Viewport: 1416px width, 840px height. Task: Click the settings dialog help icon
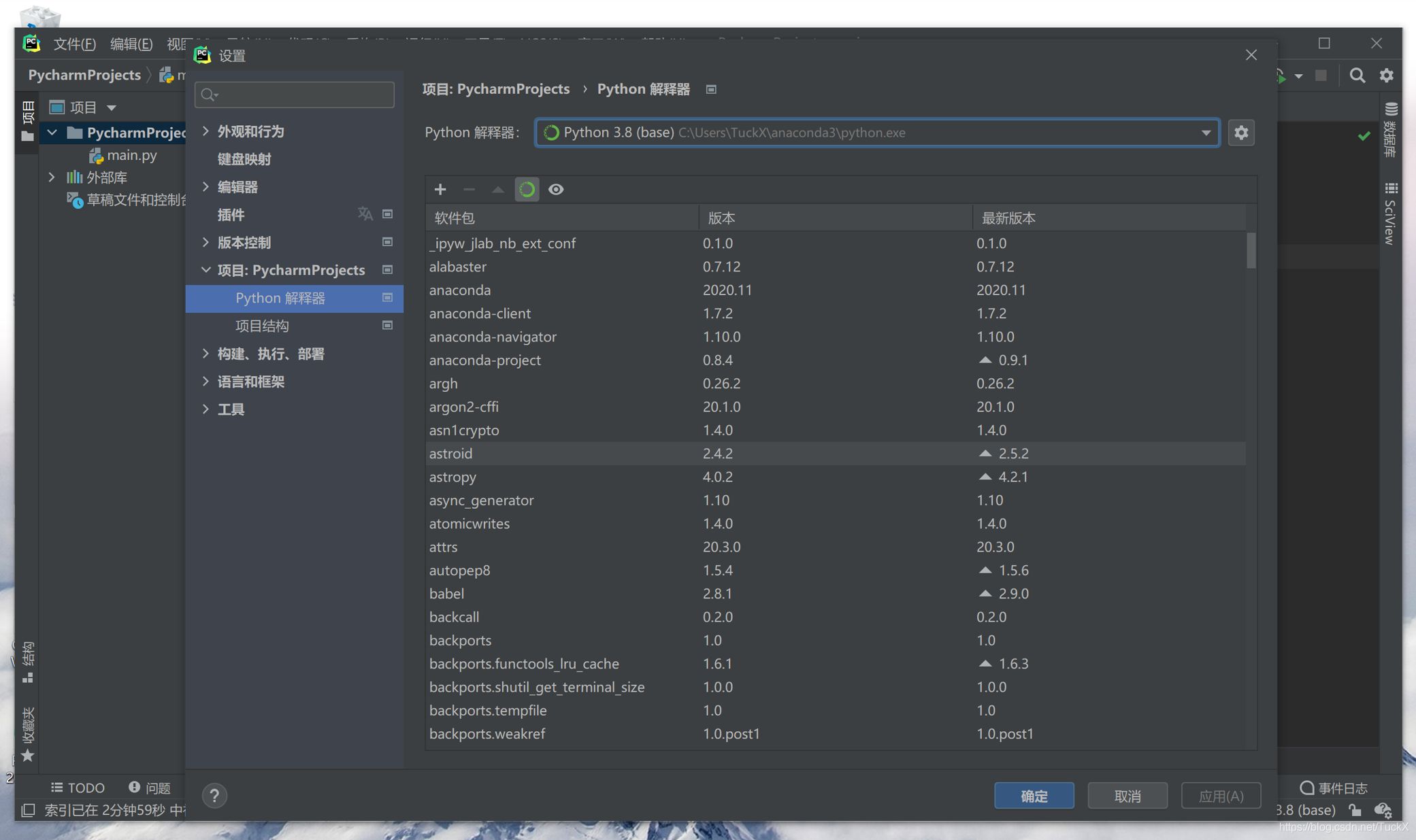(x=214, y=795)
